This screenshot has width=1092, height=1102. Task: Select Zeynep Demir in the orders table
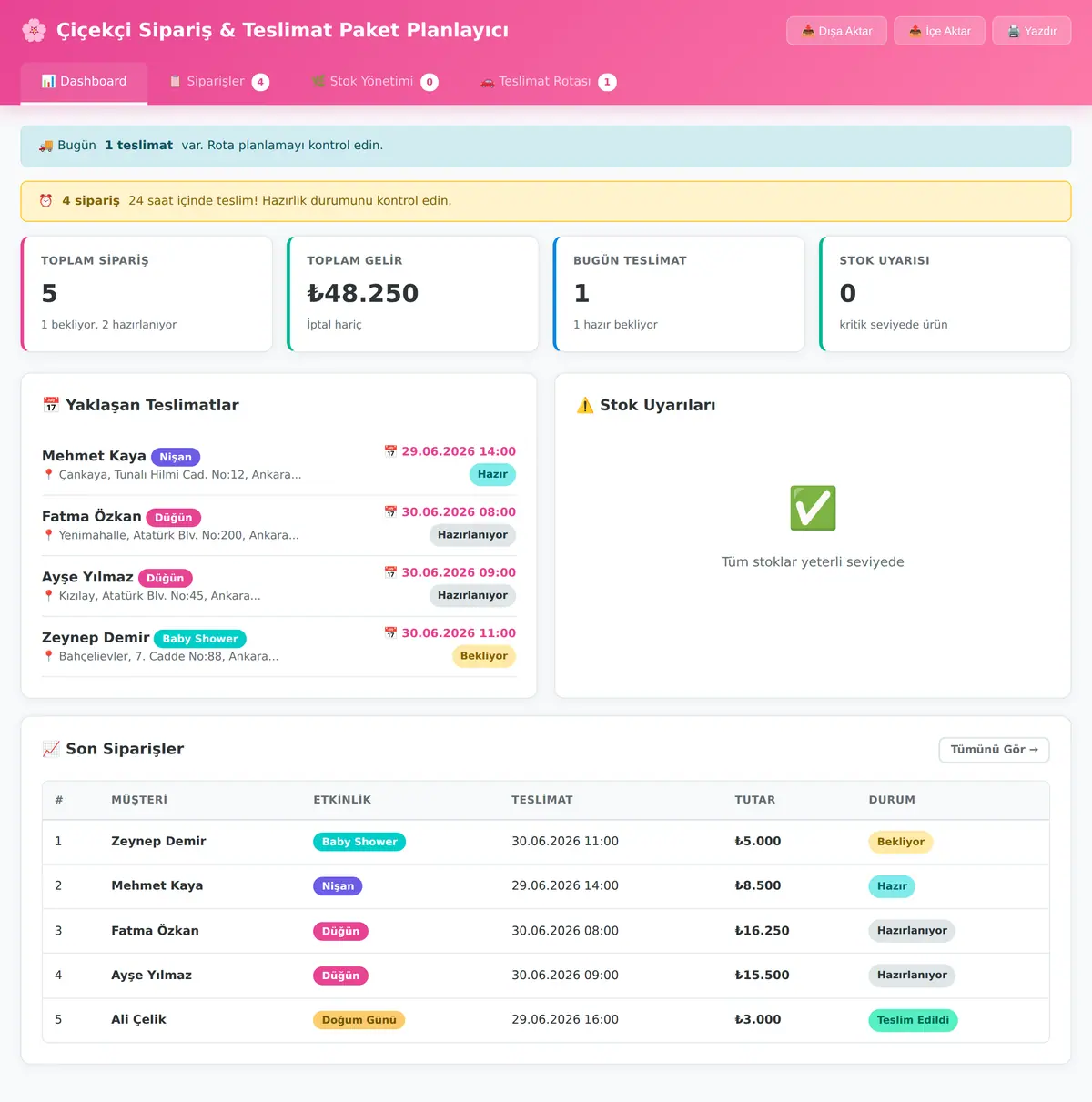158,842
